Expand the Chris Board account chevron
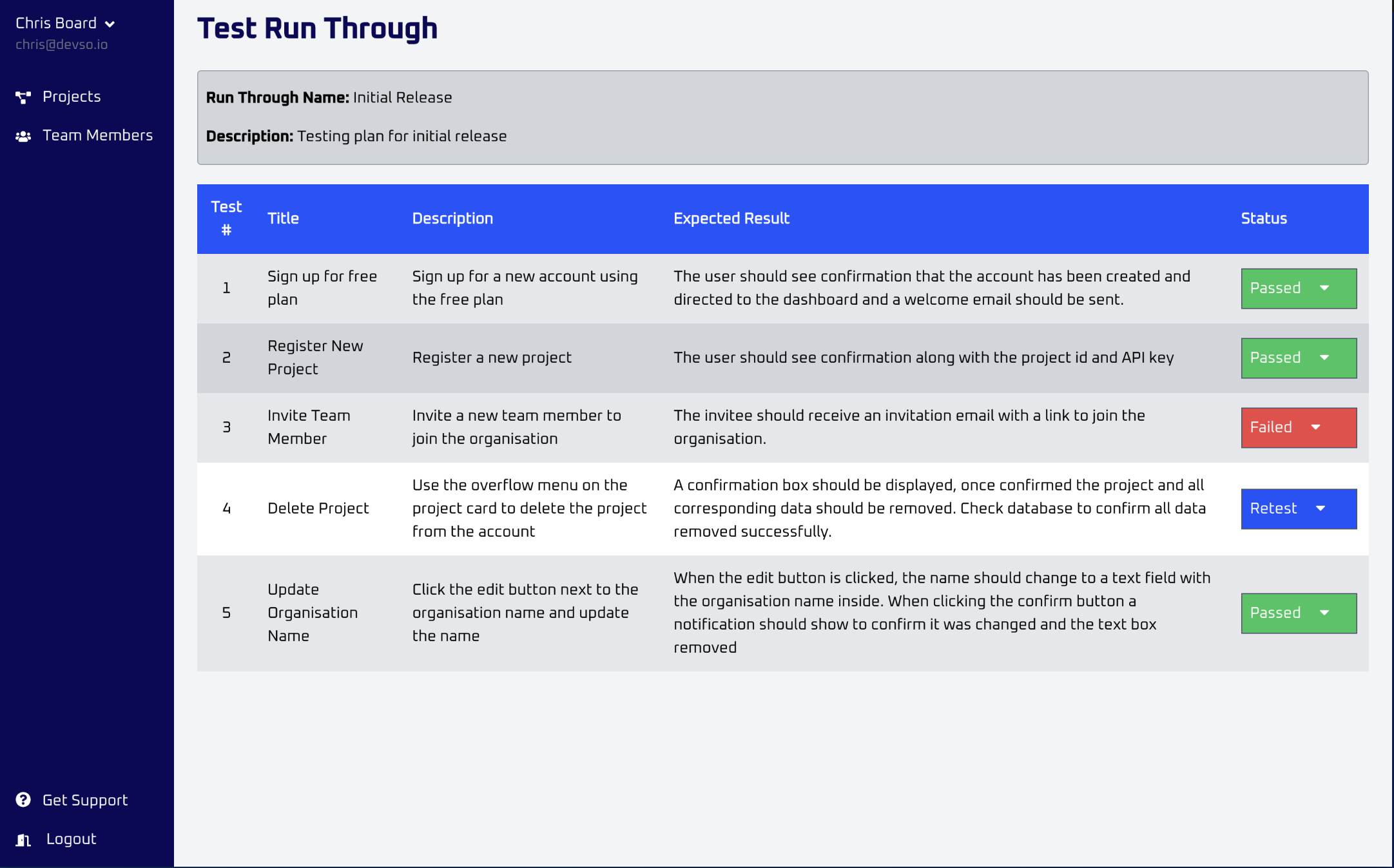 click(x=110, y=24)
